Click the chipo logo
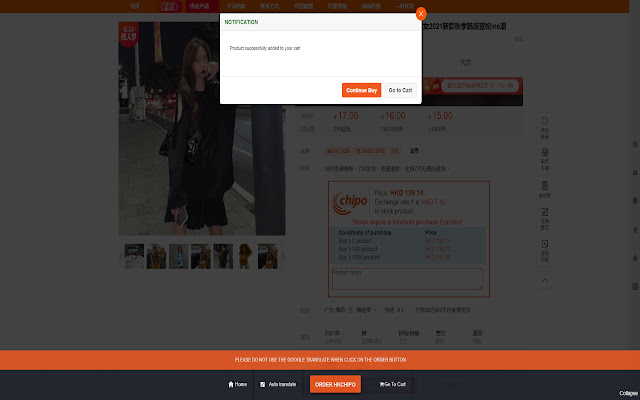640x400 pixels. tap(350, 203)
